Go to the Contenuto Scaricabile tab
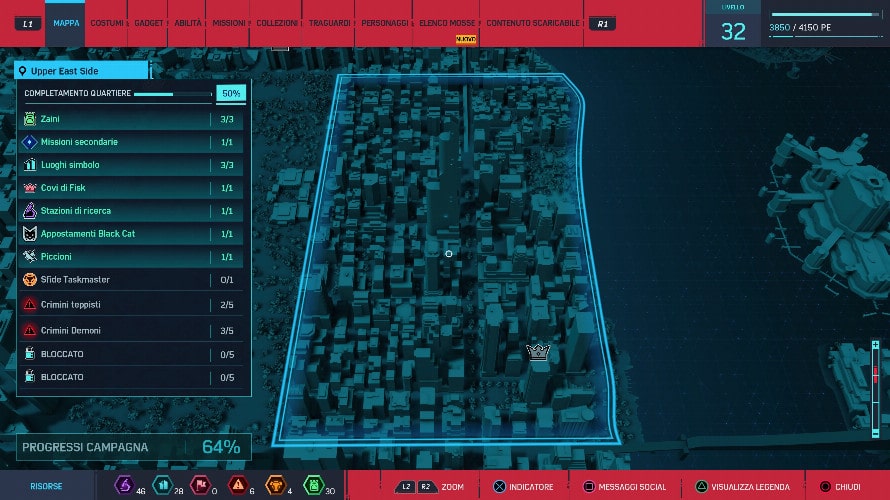The image size is (890, 500). (x=532, y=23)
